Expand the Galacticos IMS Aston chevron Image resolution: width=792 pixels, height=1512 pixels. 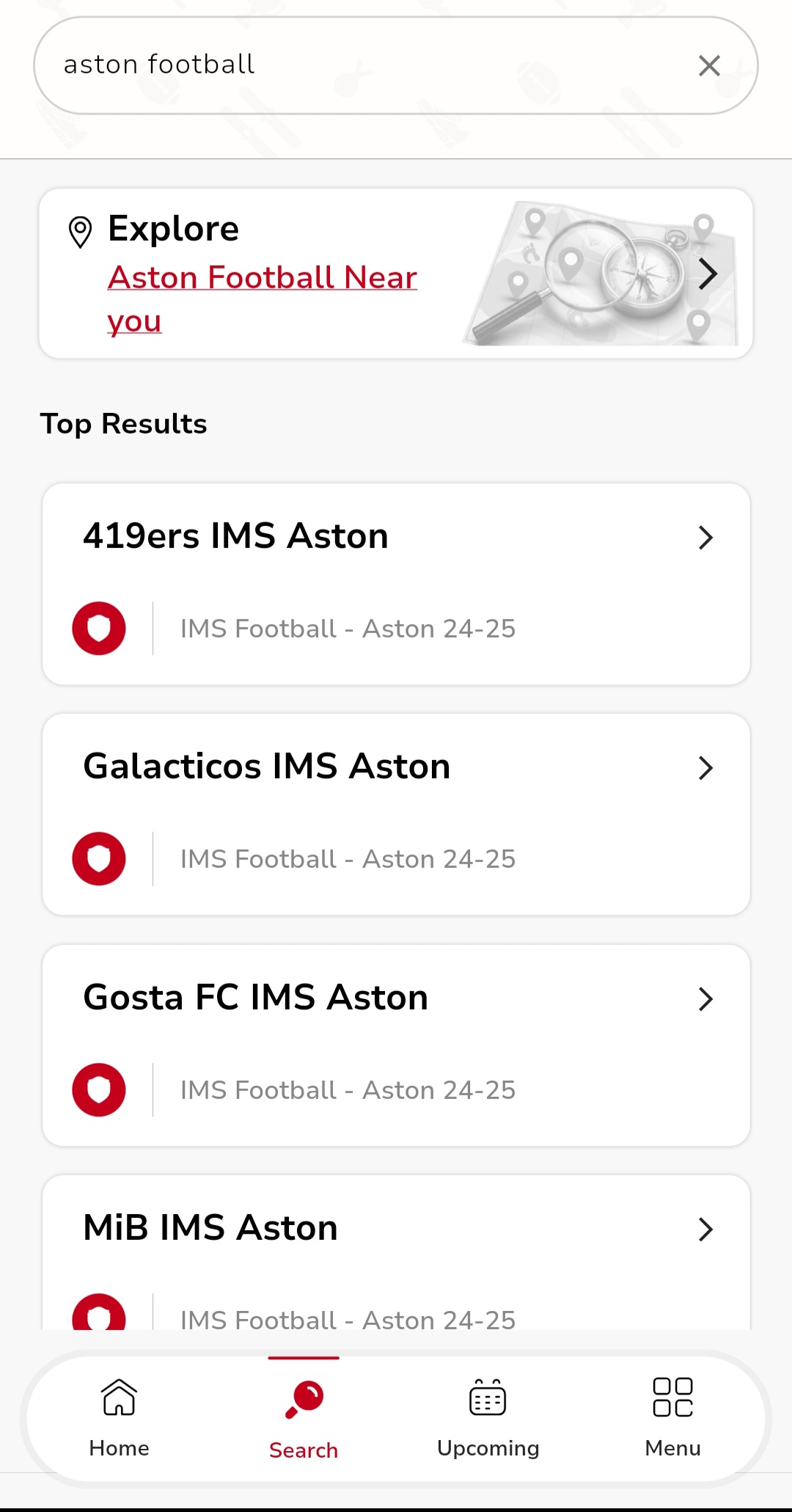tap(705, 767)
